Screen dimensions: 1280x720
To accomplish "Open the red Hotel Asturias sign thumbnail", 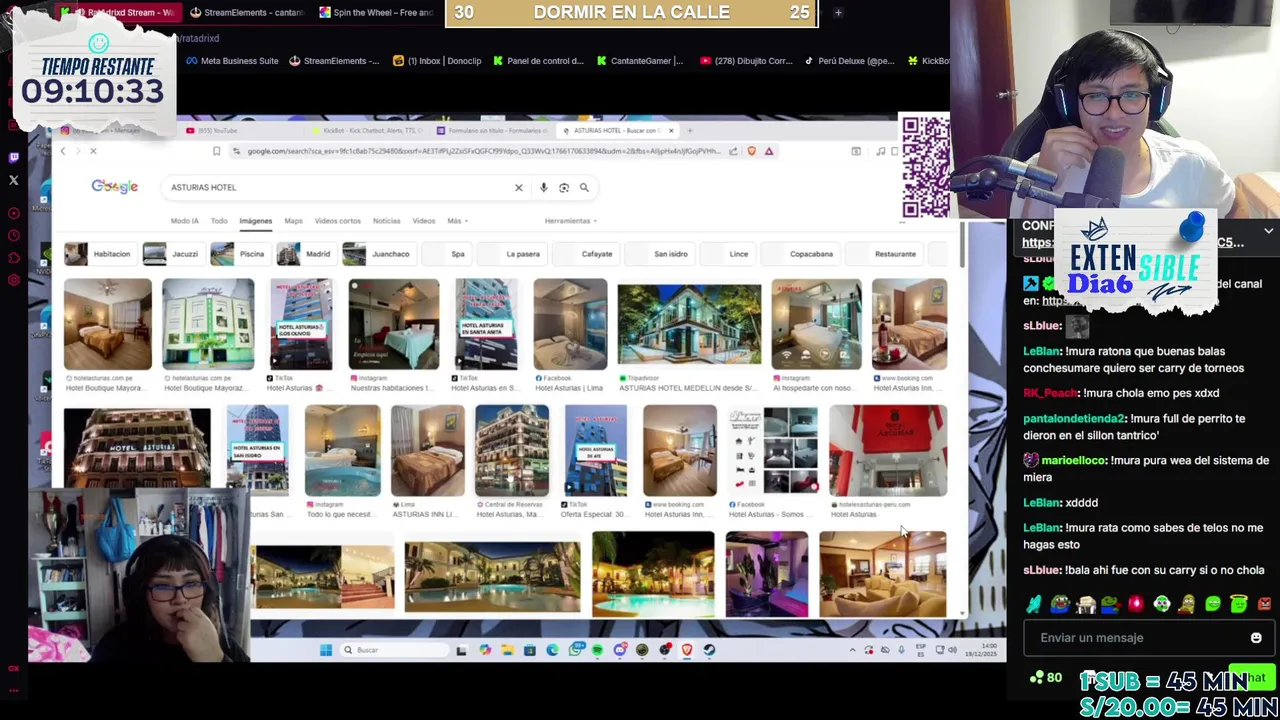I will click(x=888, y=451).
